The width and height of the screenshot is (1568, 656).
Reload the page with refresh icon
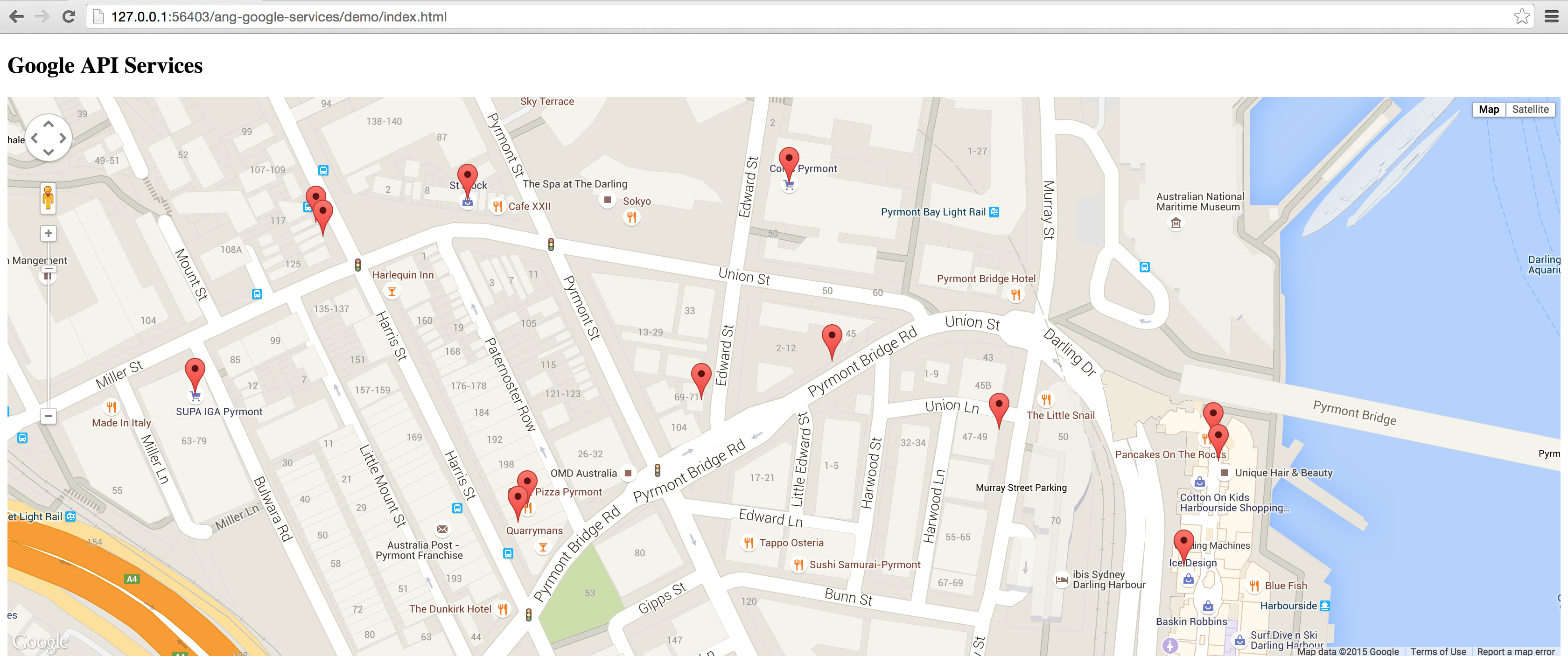click(69, 16)
